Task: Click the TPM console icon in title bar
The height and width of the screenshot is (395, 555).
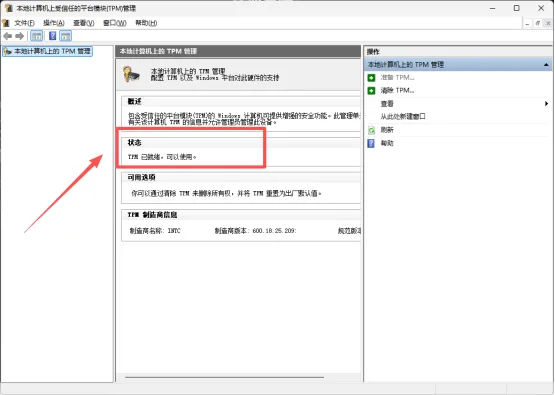Action: tap(8, 8)
